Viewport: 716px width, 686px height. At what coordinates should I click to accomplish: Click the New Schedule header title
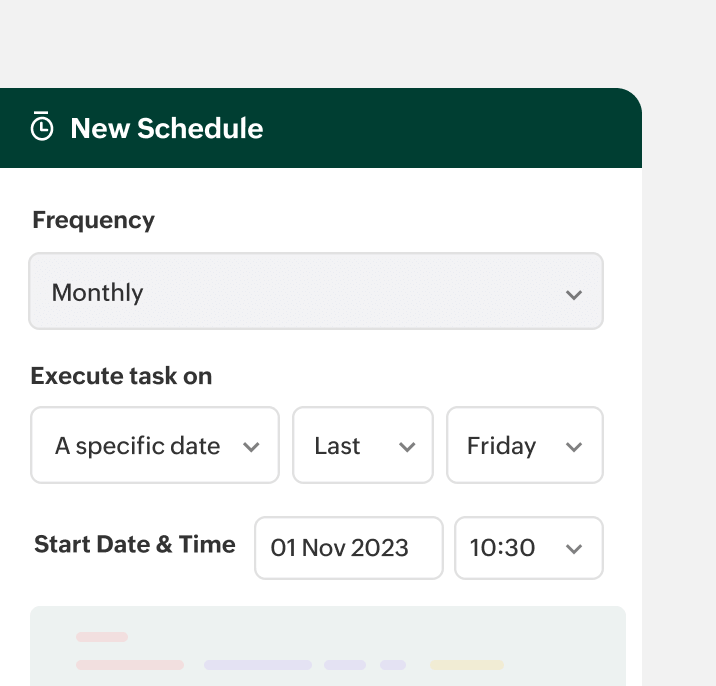pyautogui.click(x=167, y=129)
